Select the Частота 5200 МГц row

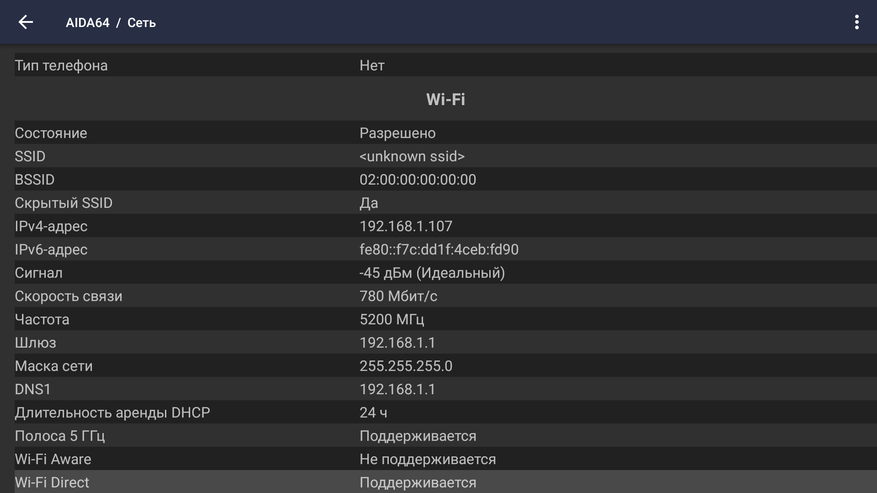pos(438,320)
